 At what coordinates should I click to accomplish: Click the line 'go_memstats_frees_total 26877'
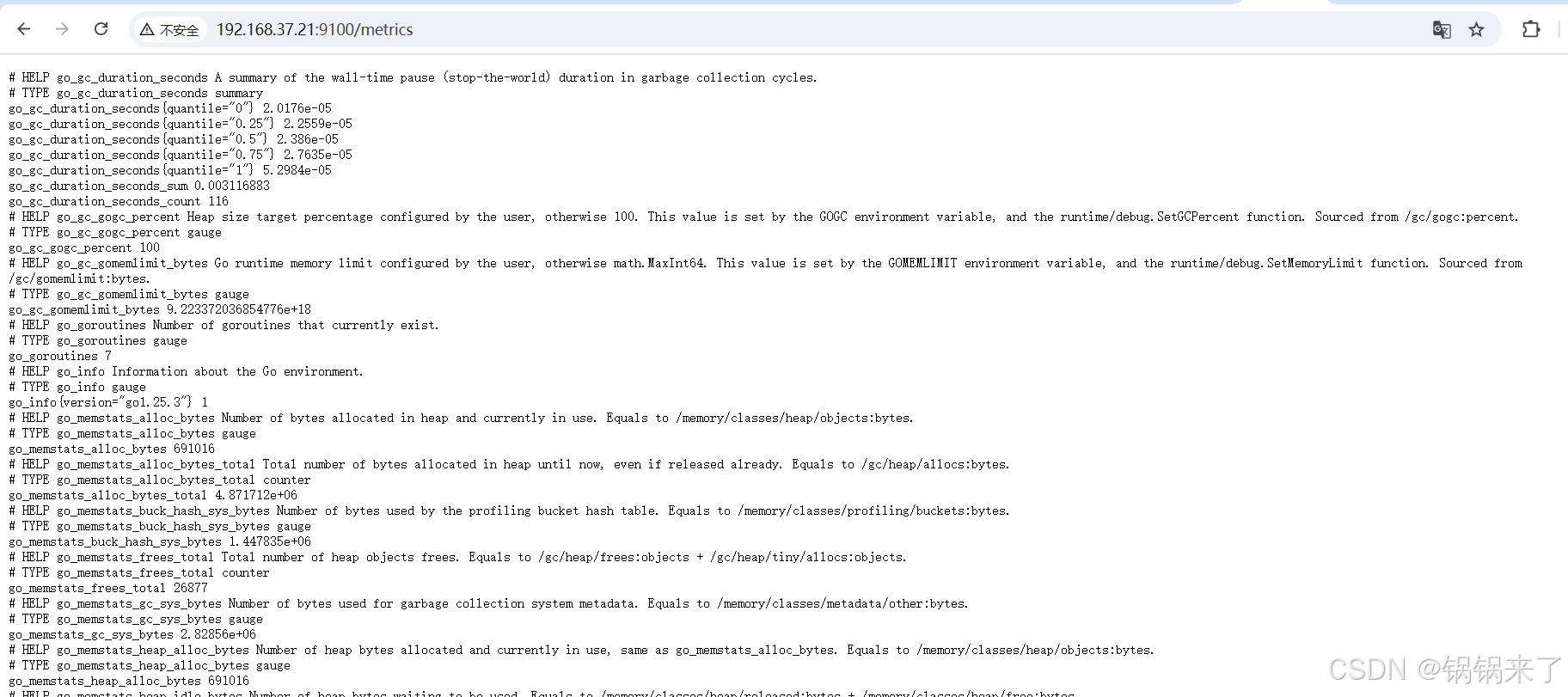tap(108, 588)
